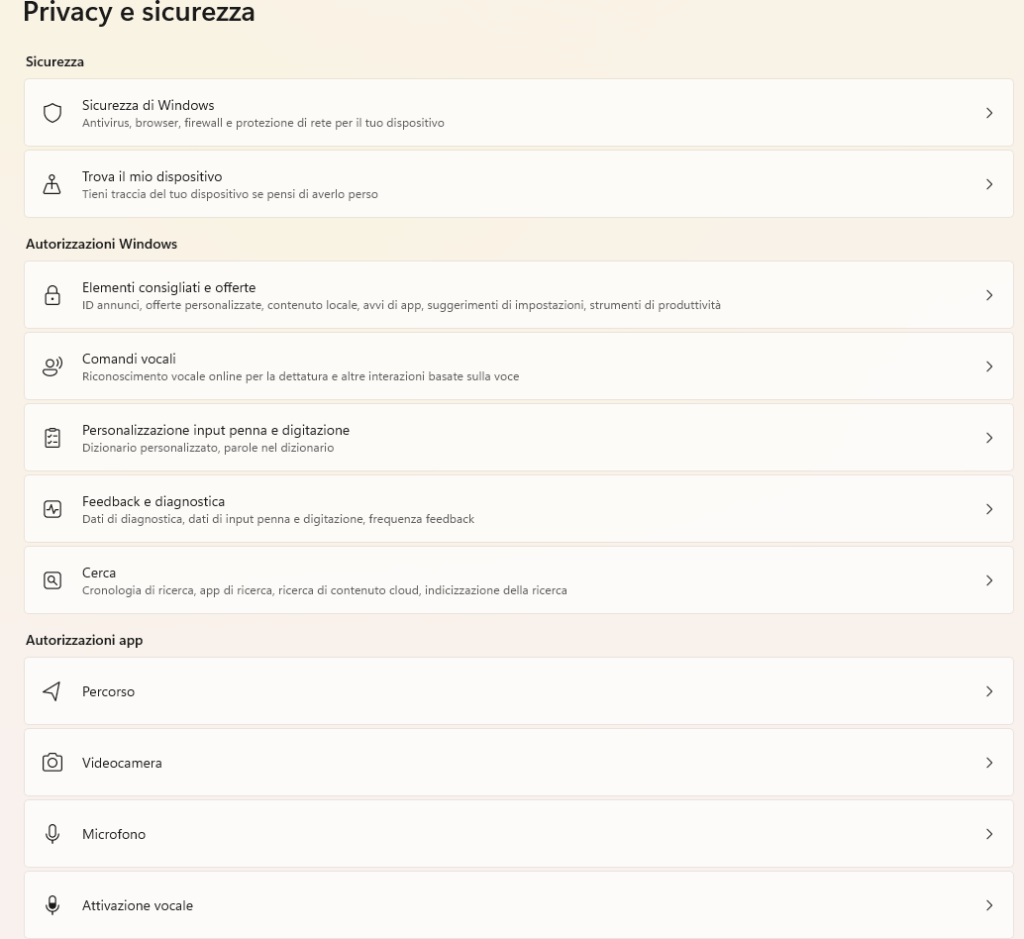Click the padlock icon beside Elementi consigliati
The width and height of the screenshot is (1024, 939).
[53, 295]
